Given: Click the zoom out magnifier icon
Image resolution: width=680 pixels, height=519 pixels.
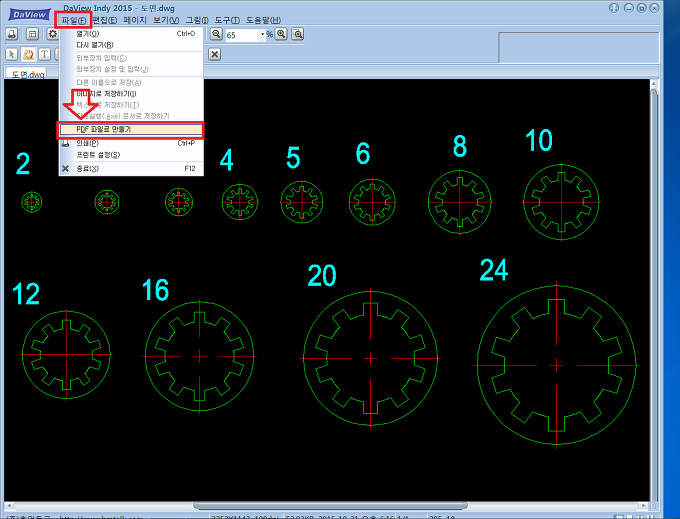Looking at the screenshot, I should [216, 34].
